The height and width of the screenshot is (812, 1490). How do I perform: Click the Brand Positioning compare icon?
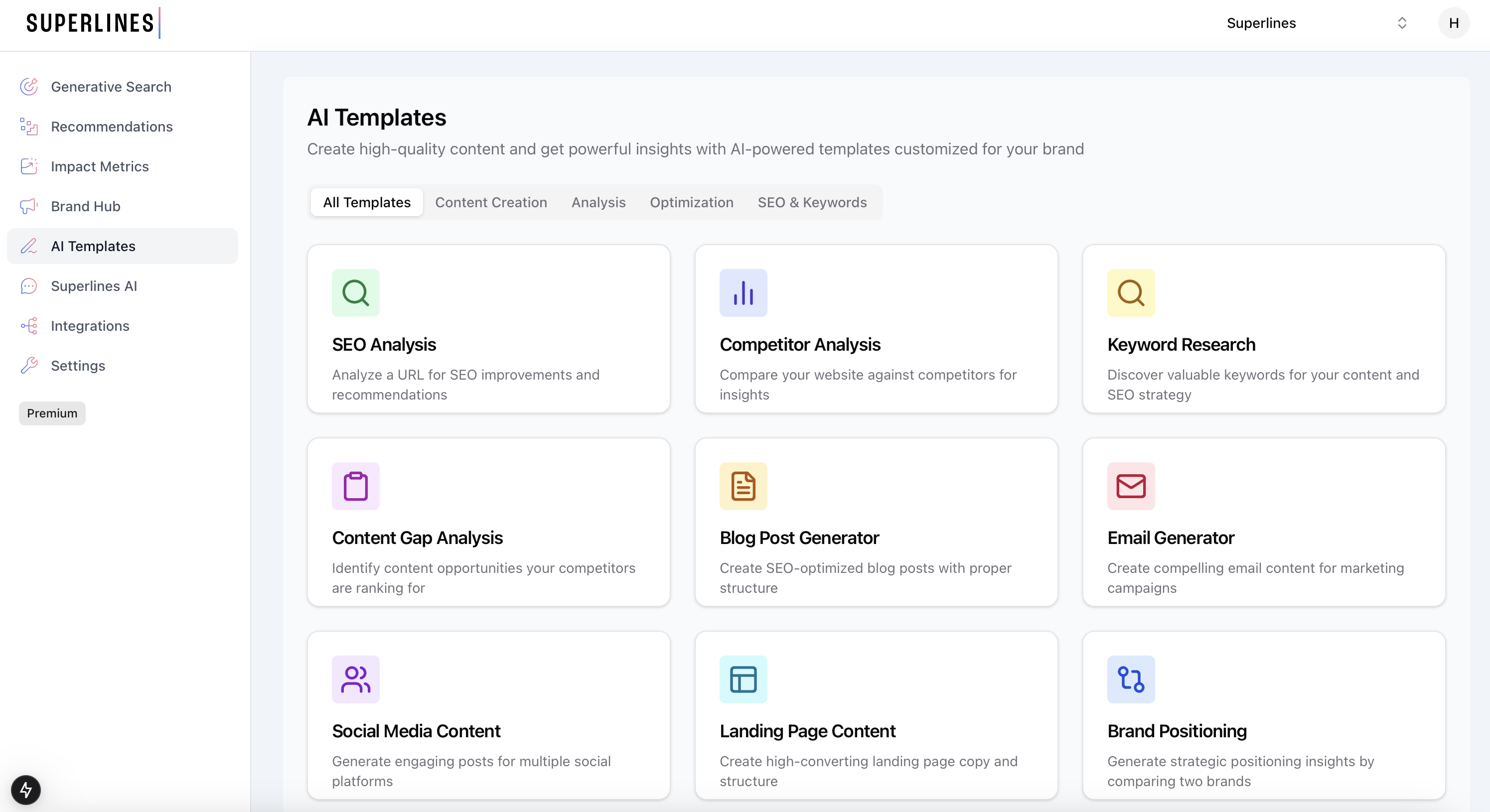point(1130,679)
